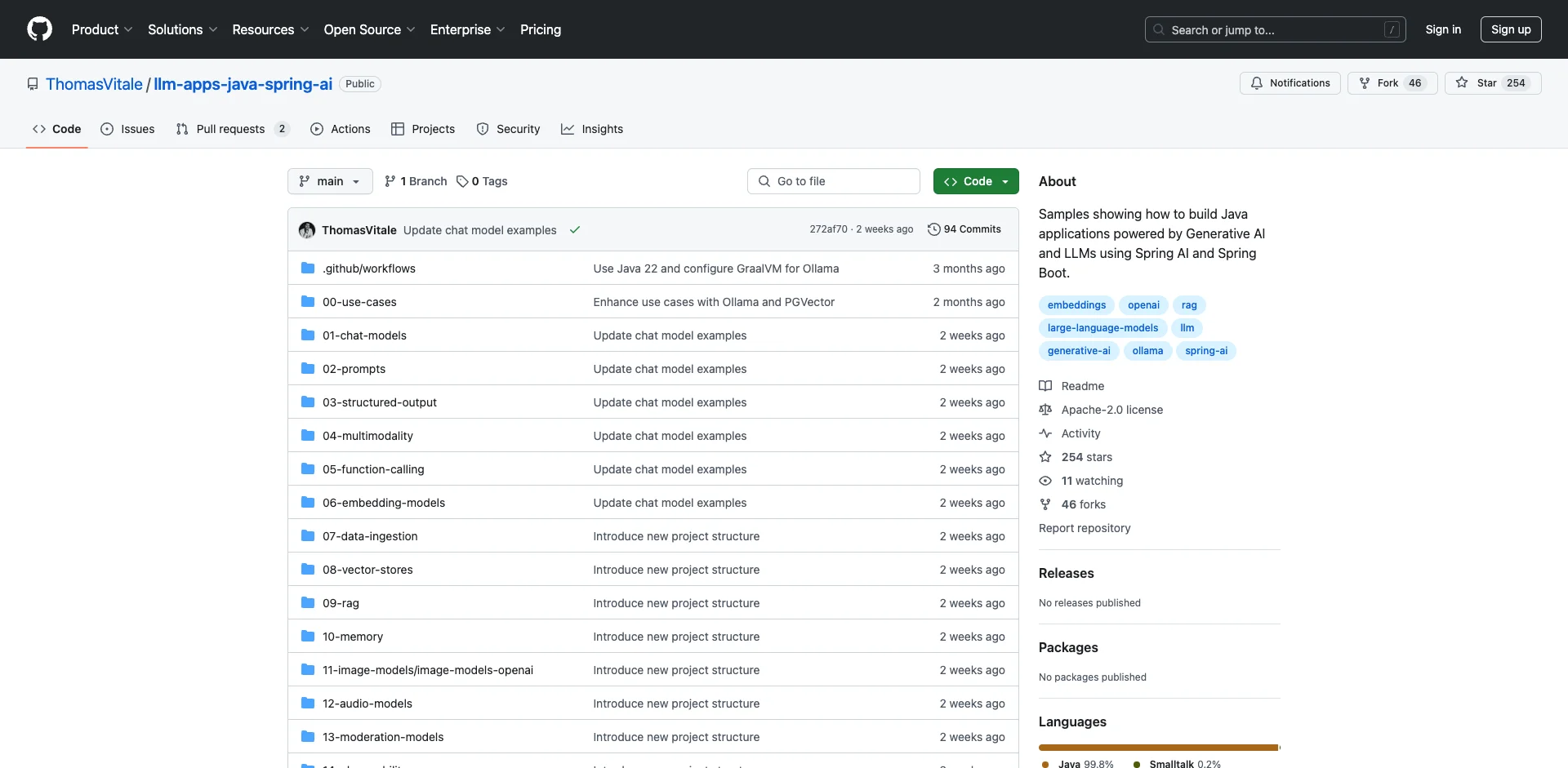This screenshot has width=1568, height=768.
Task: Click the Smalltalk language legend dot
Action: pyautogui.click(x=1137, y=764)
